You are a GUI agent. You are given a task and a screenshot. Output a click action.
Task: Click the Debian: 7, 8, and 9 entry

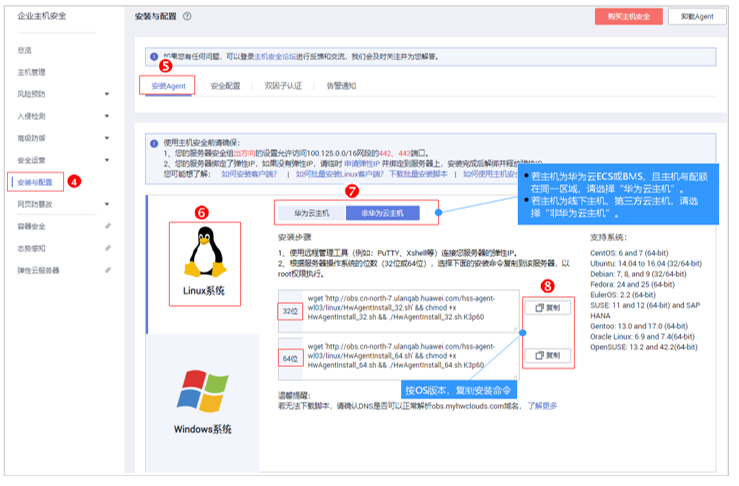[x=638, y=274]
